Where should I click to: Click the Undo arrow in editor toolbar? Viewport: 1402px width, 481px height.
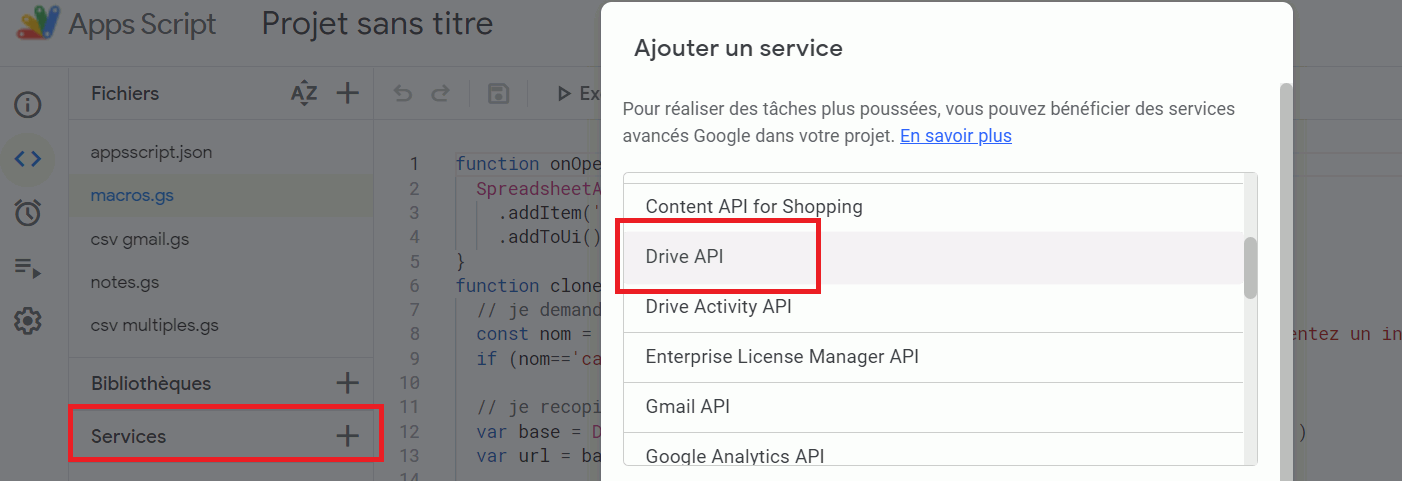403,94
